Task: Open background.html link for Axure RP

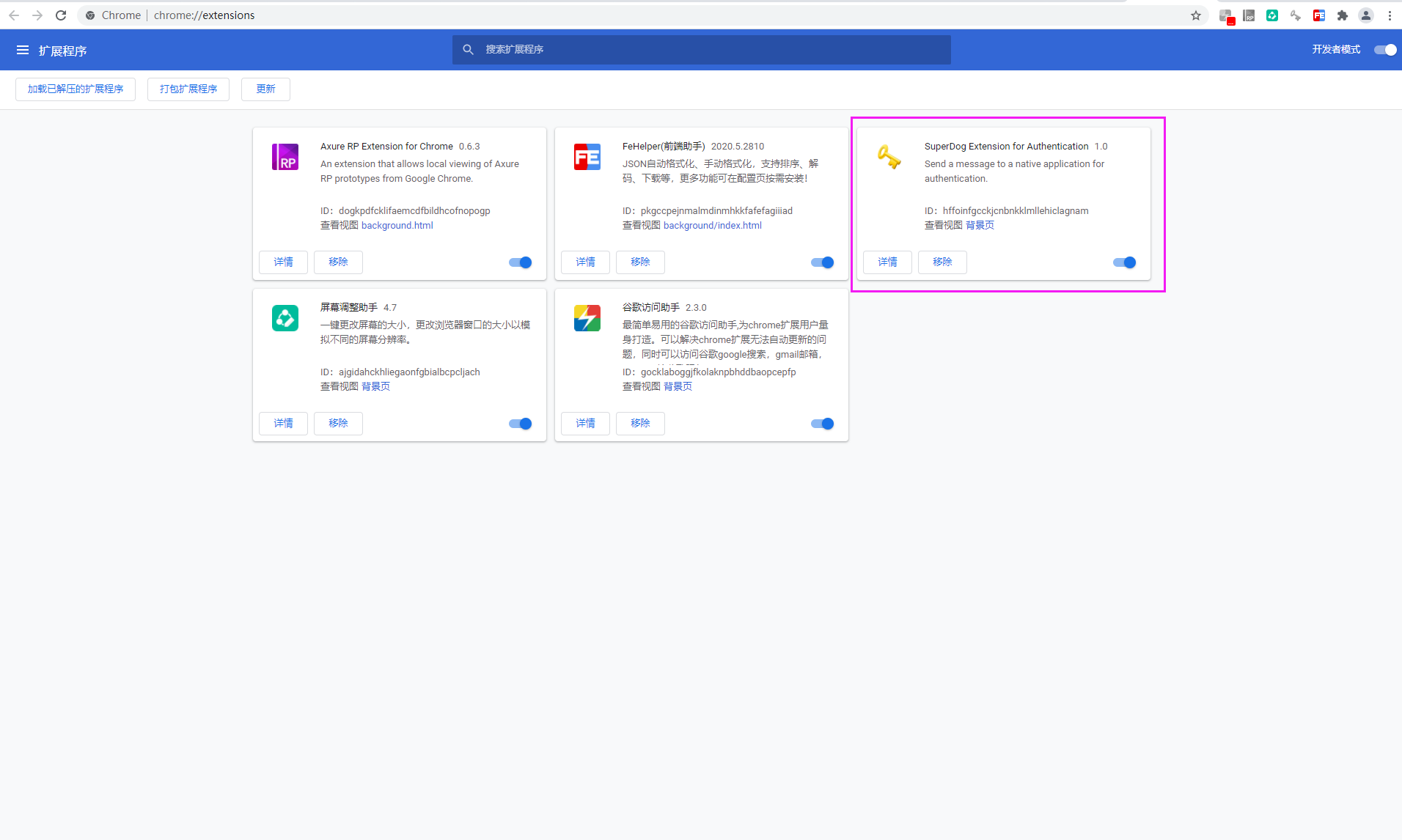Action: point(397,226)
